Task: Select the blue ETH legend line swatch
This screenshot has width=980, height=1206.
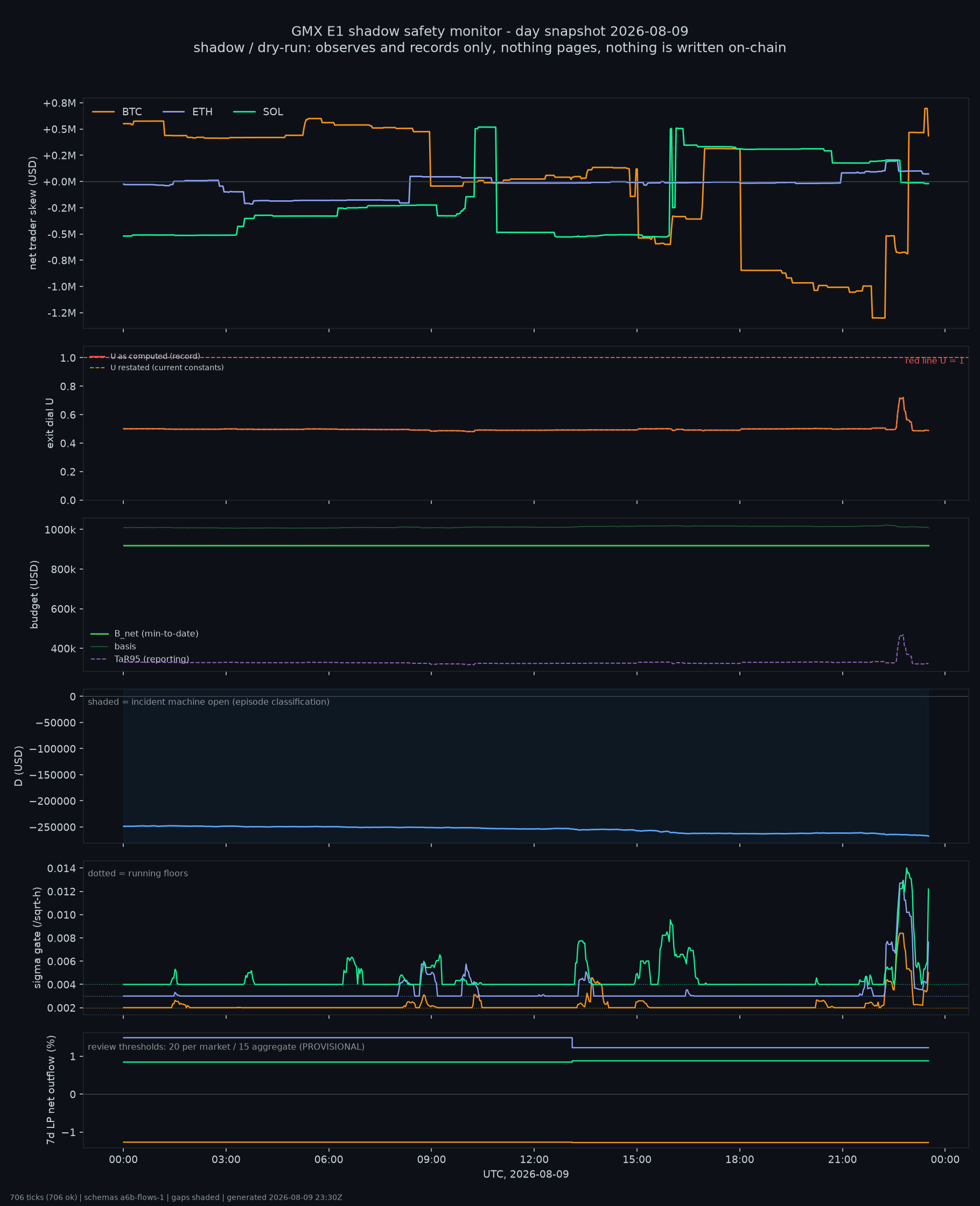Action: coord(173,112)
